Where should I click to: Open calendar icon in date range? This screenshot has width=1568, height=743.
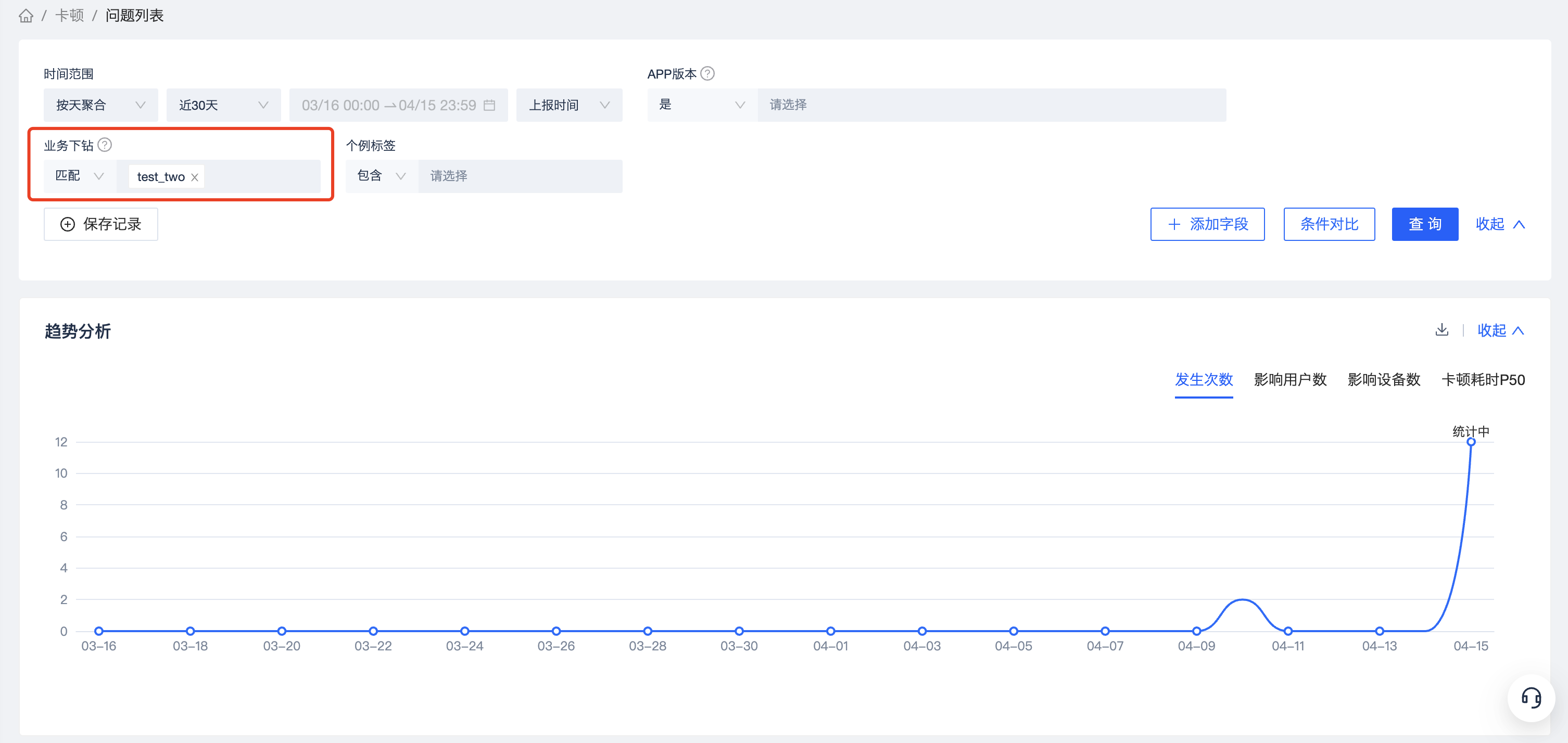click(489, 105)
